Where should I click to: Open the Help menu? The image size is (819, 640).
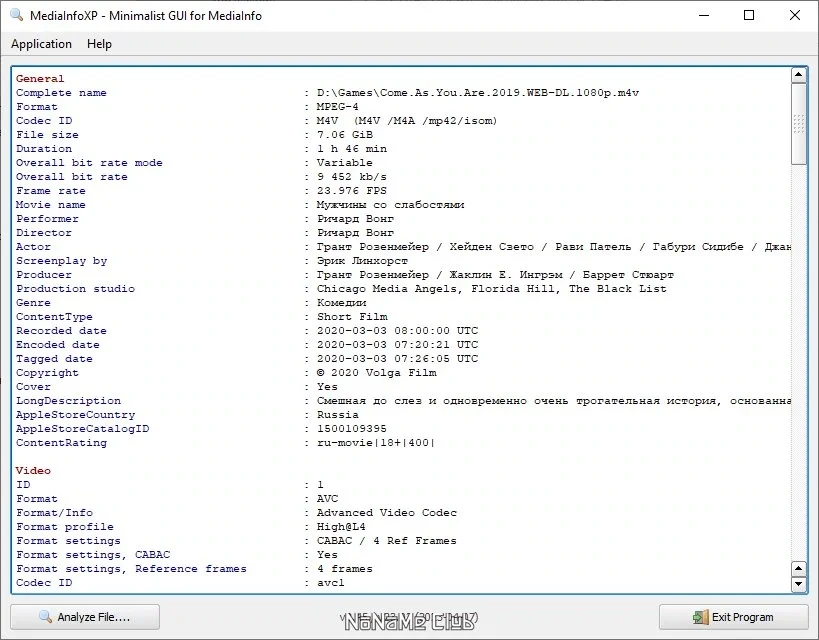(x=99, y=44)
